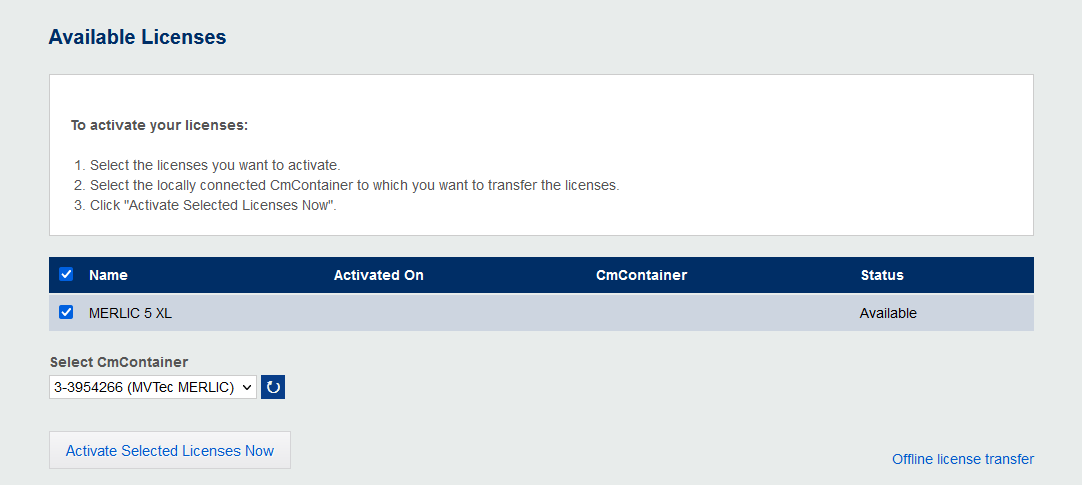The width and height of the screenshot is (1082, 485).
Task: Click instruction step one about selecting licenses
Action: point(215,165)
